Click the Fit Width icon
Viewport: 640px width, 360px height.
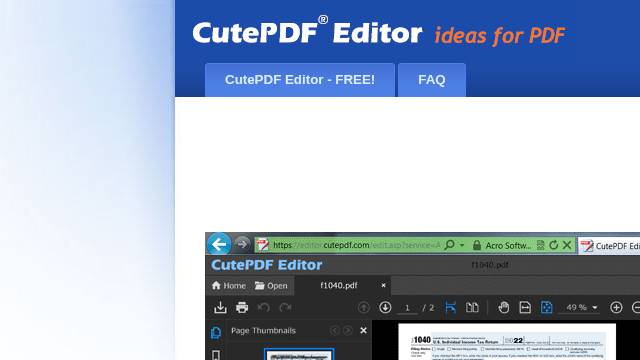coord(525,307)
